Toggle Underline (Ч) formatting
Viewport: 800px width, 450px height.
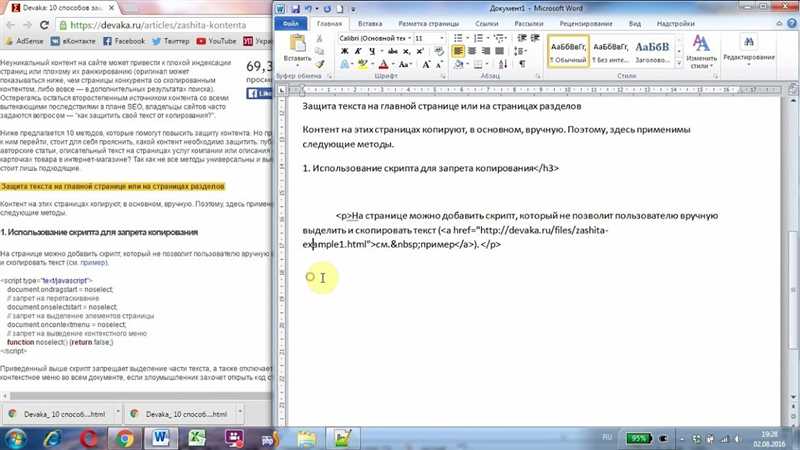[x=372, y=51]
